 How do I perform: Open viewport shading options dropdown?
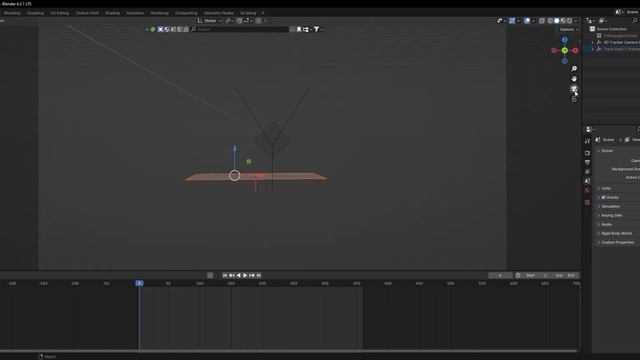[576, 21]
